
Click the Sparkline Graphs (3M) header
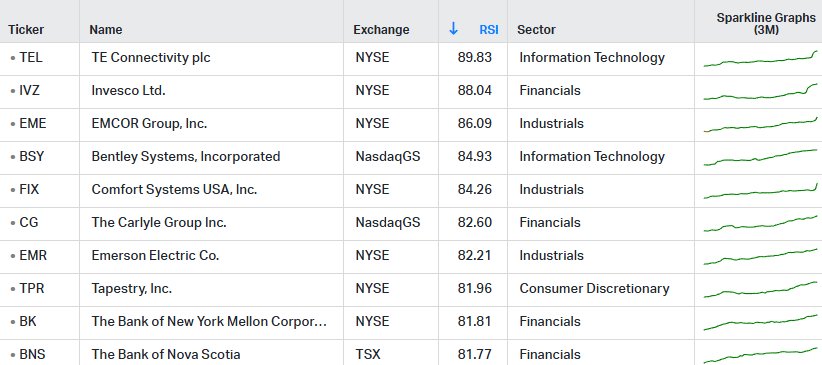pos(766,24)
